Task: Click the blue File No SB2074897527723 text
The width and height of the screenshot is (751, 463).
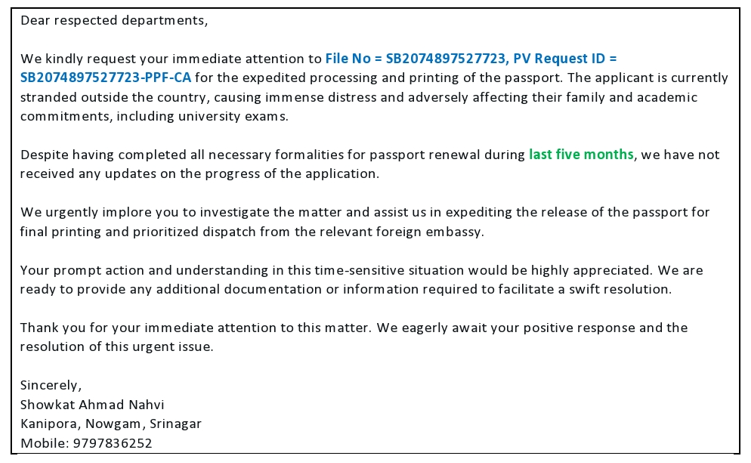Action: click(415, 58)
